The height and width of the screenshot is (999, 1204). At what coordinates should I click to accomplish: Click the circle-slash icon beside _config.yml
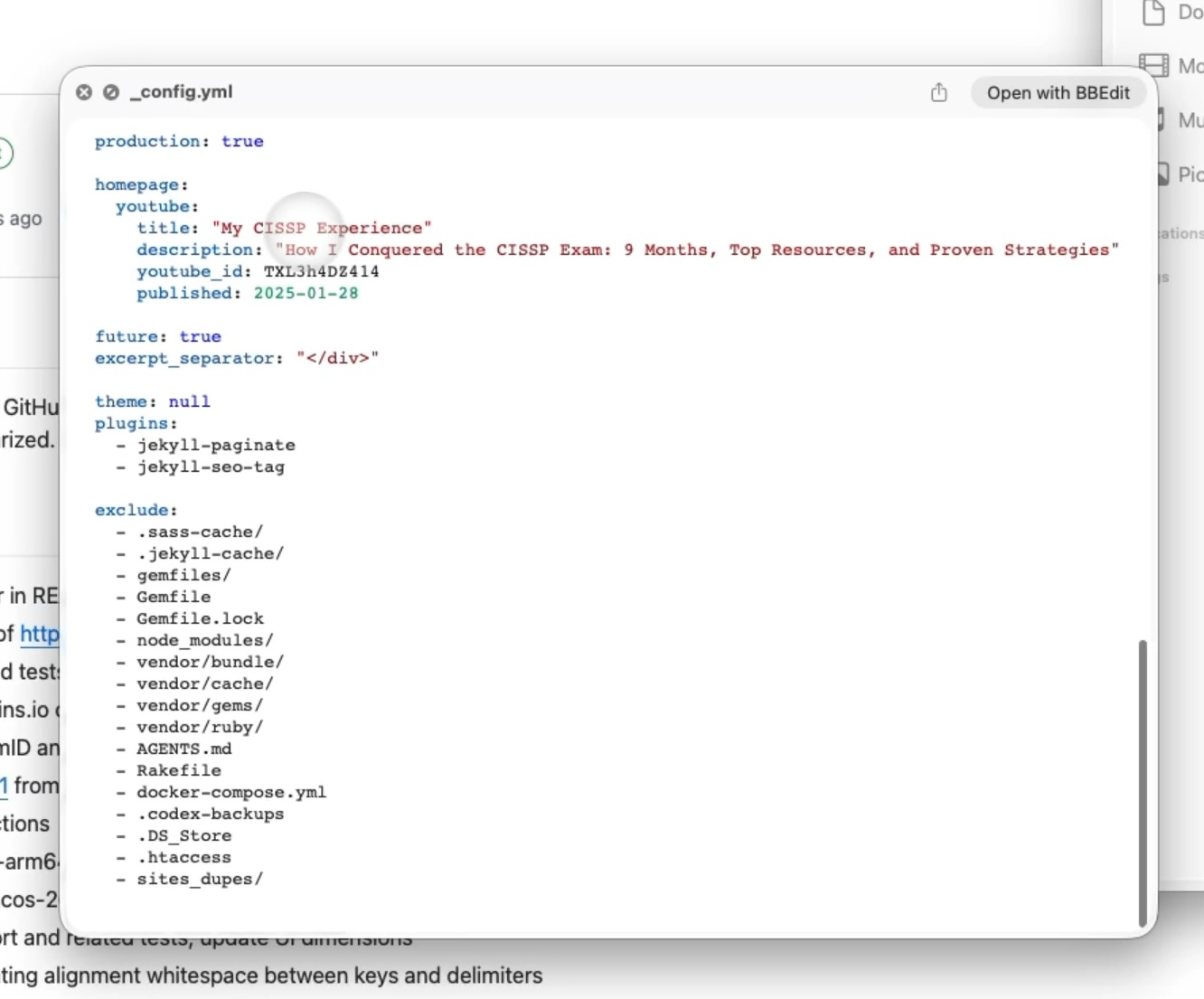111,92
